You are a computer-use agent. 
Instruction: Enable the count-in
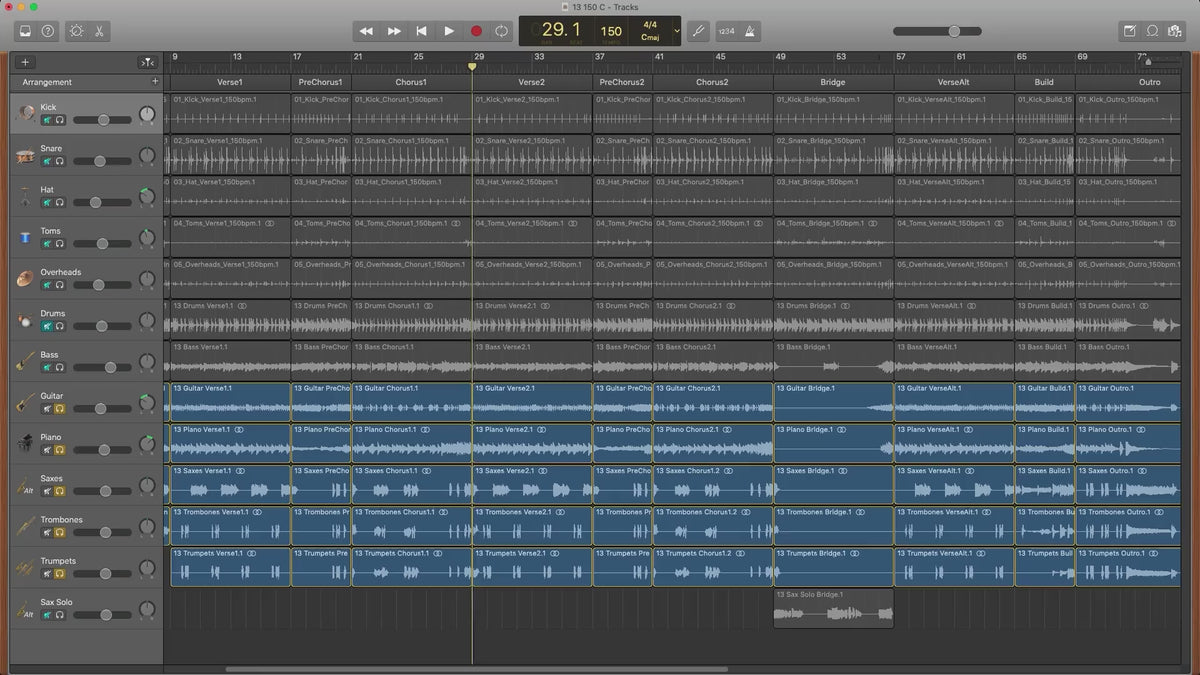[726, 31]
